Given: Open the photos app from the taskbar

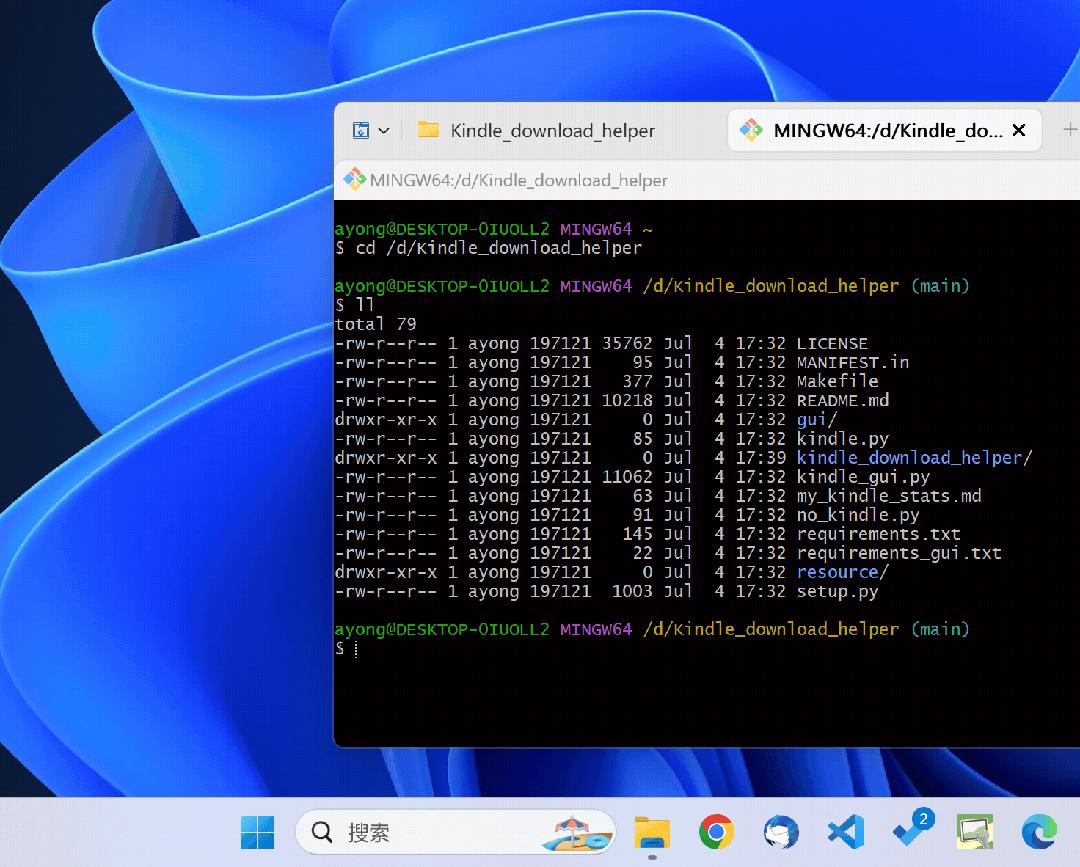Looking at the screenshot, I should [x=974, y=831].
